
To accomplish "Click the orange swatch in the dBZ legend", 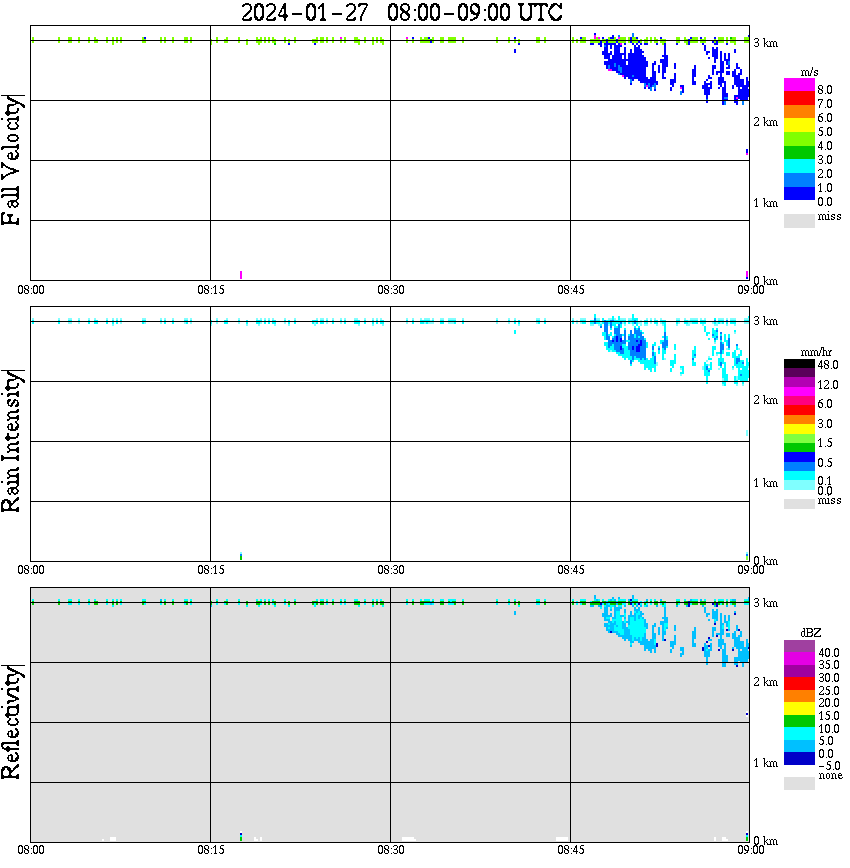I will 799,696.
